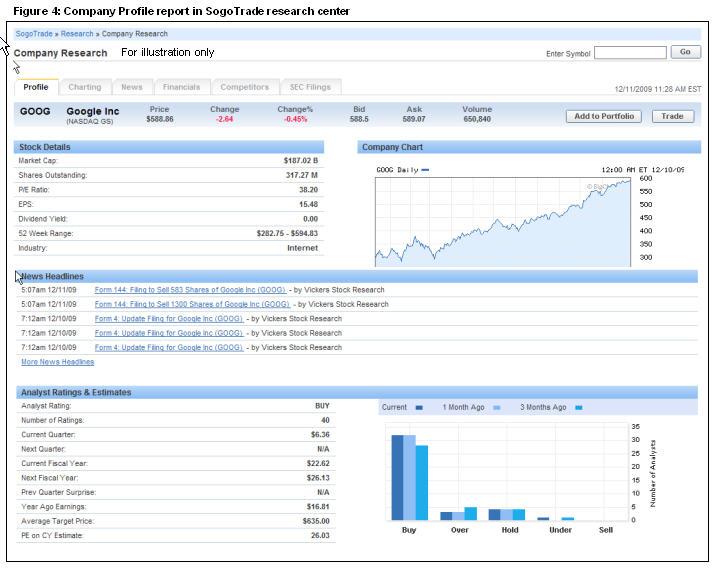This screenshot has width=713, height=568.
Task: Click Volume value 650,840
Action: [477, 119]
